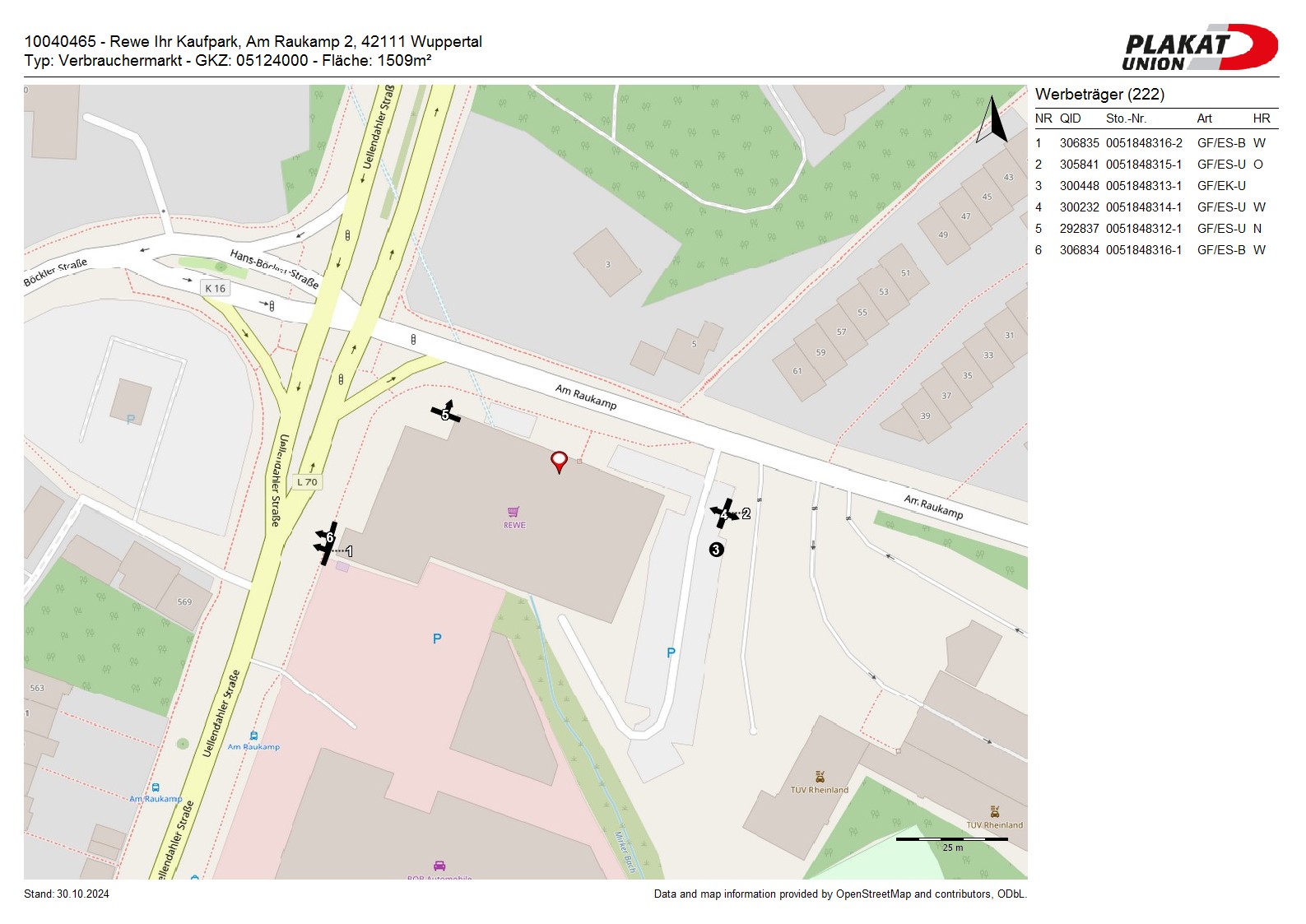Click the Art column header
Viewport: 1306px width, 924px height.
pyautogui.click(x=1204, y=118)
